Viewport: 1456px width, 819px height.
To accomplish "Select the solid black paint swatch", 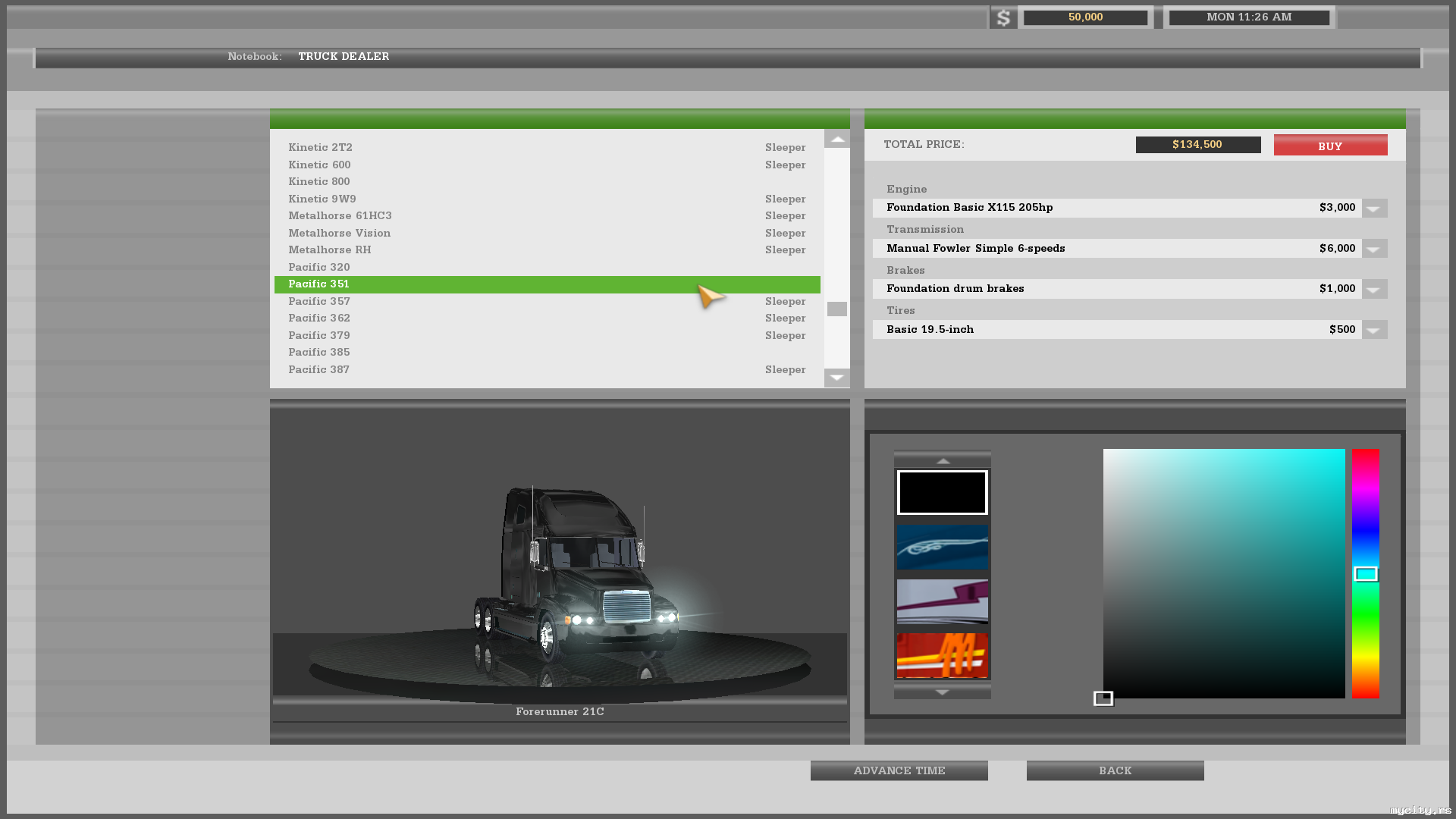I will tap(942, 492).
